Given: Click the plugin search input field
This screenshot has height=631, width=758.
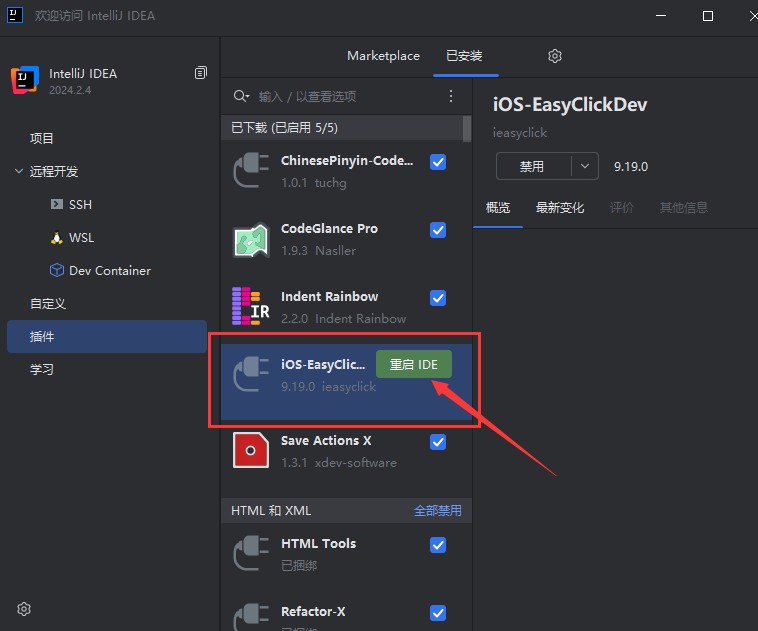Looking at the screenshot, I should (x=345, y=96).
